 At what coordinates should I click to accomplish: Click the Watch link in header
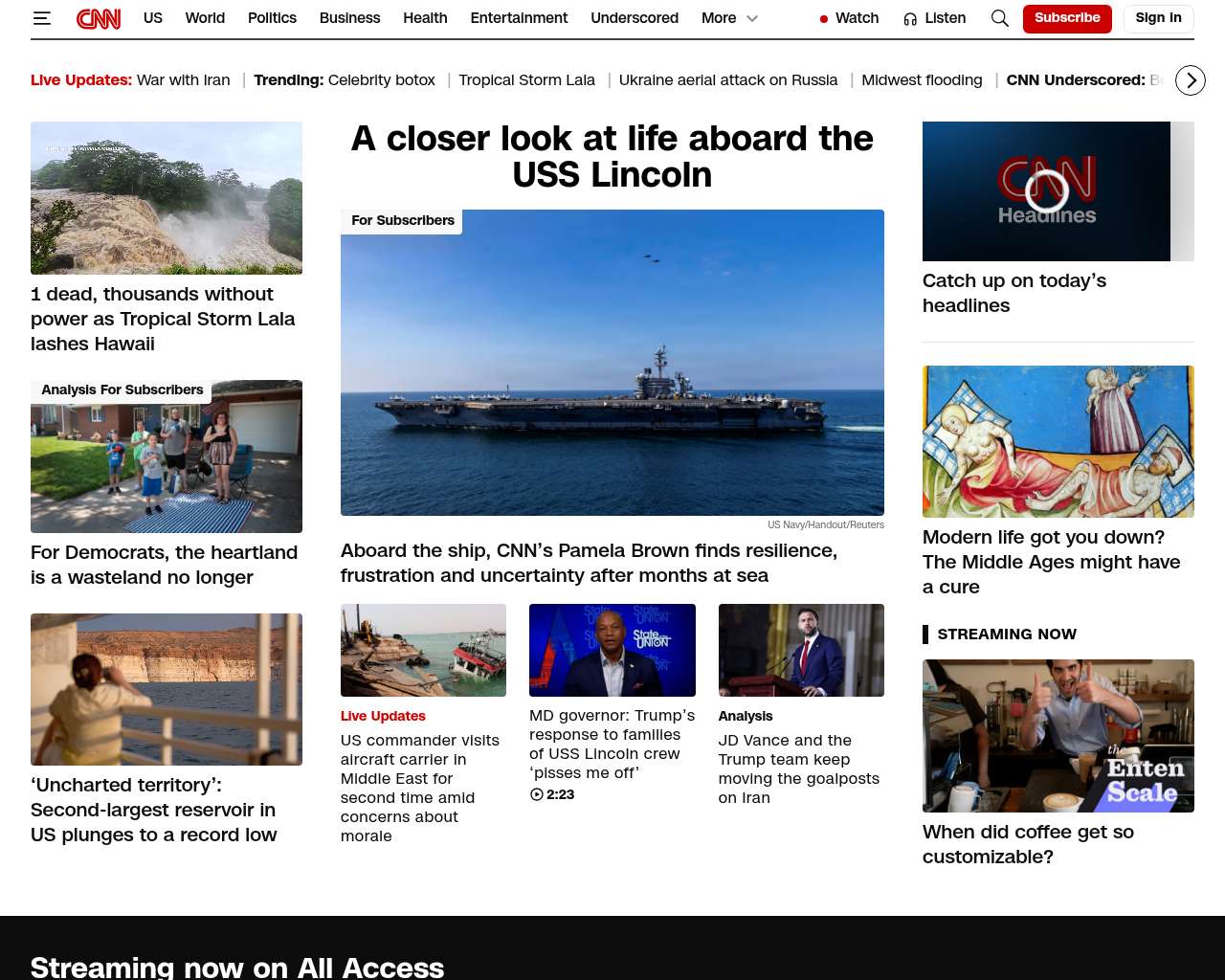pos(857,18)
